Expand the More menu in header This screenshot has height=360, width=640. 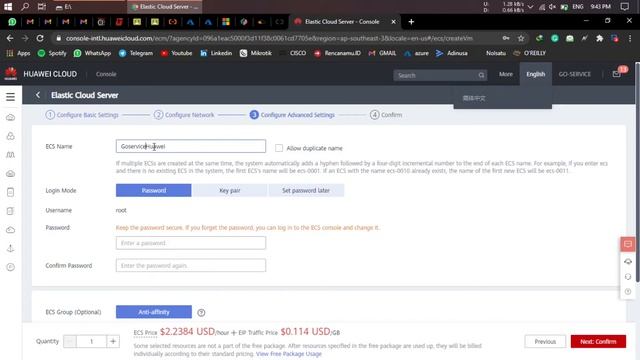click(506, 74)
